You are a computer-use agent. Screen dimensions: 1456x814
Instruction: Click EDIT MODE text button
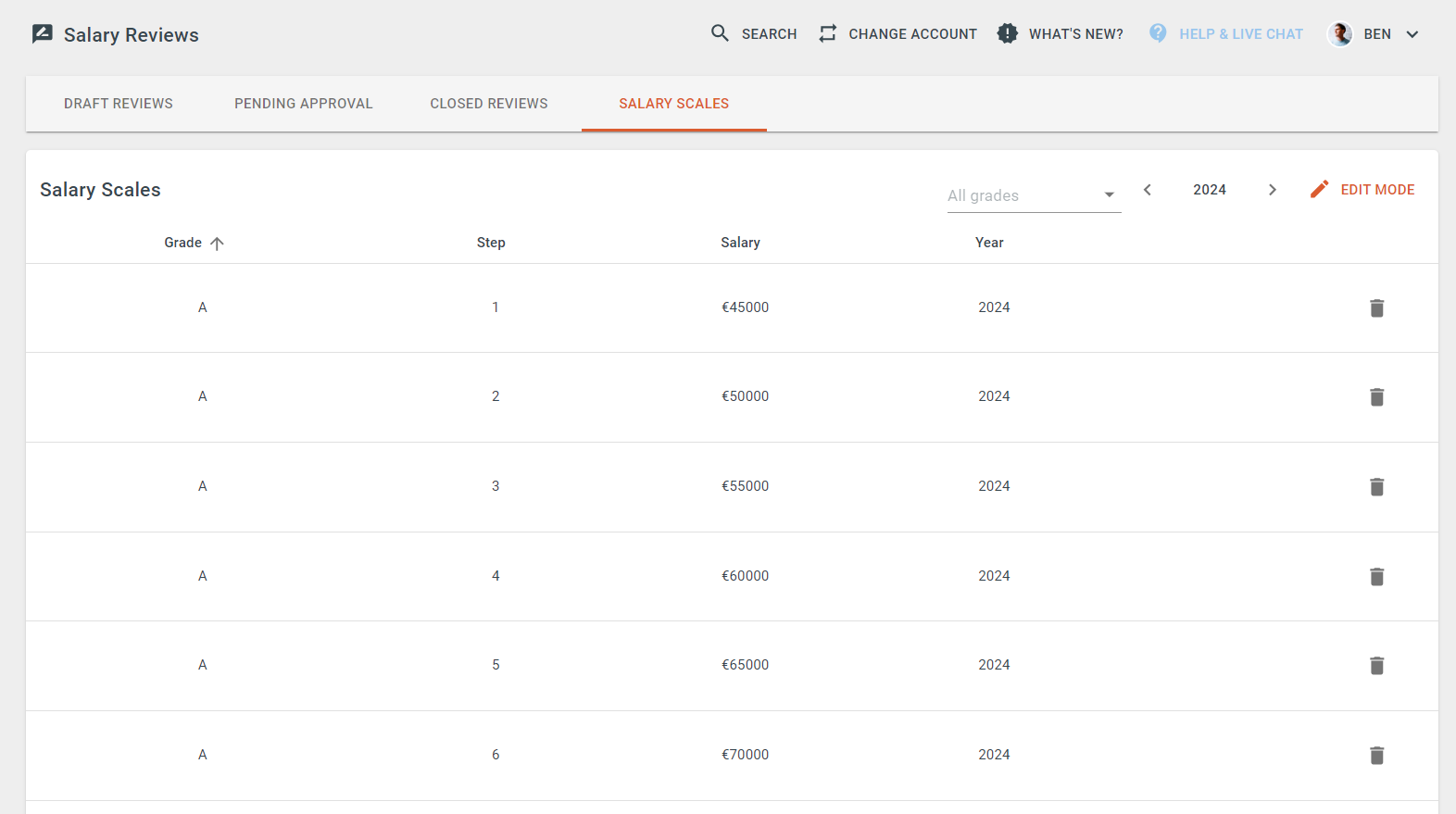coord(1377,190)
